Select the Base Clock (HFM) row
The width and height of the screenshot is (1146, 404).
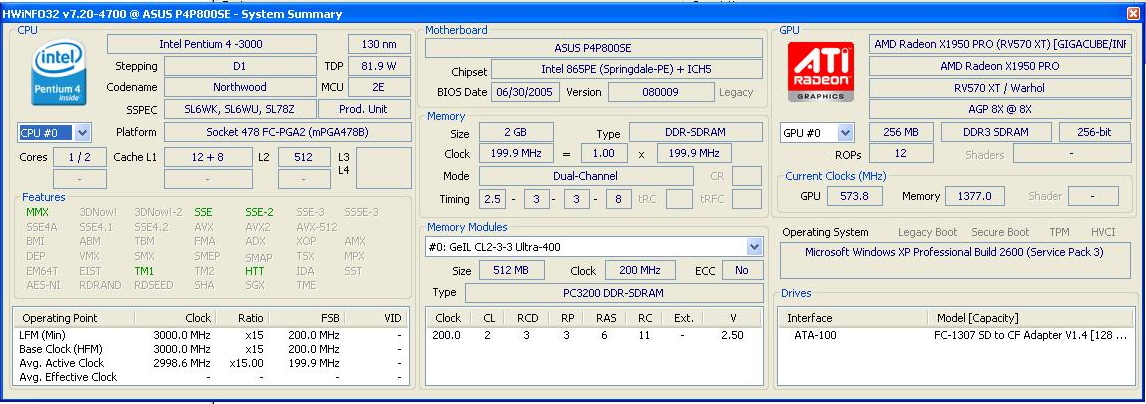tap(212, 348)
